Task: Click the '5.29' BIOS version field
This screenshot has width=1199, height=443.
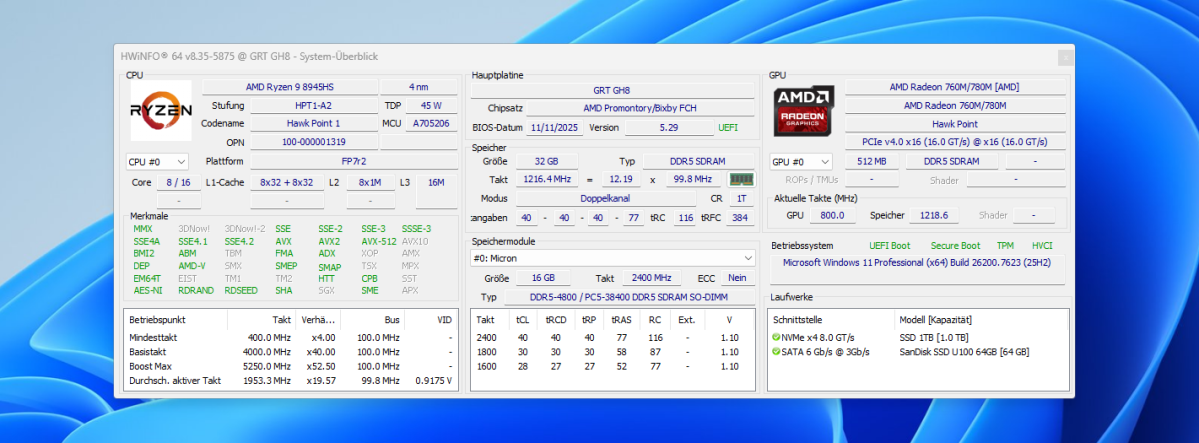Action: 668,127
